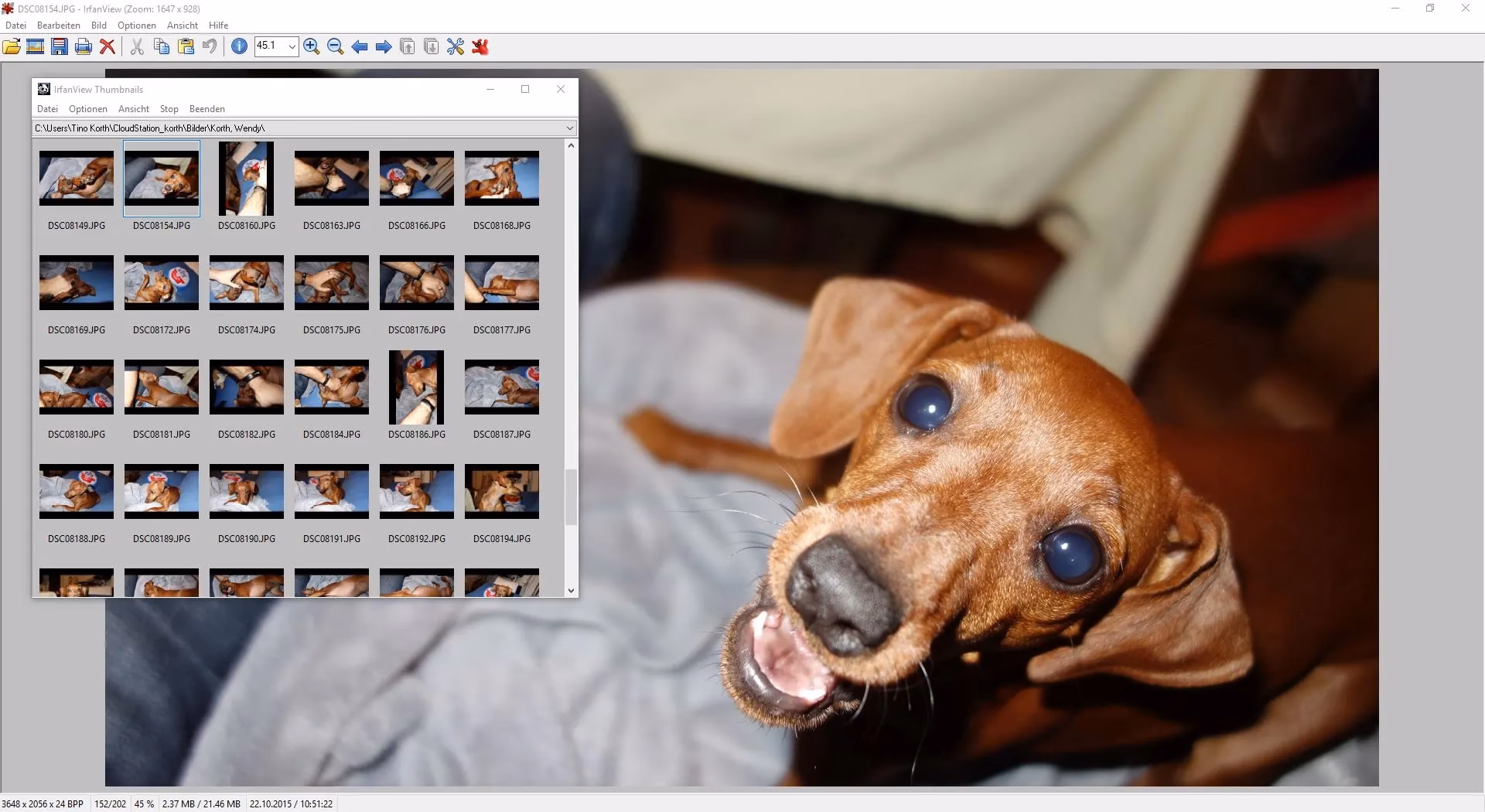
Task: Click Beenden in Thumbnails window
Action: (x=207, y=109)
